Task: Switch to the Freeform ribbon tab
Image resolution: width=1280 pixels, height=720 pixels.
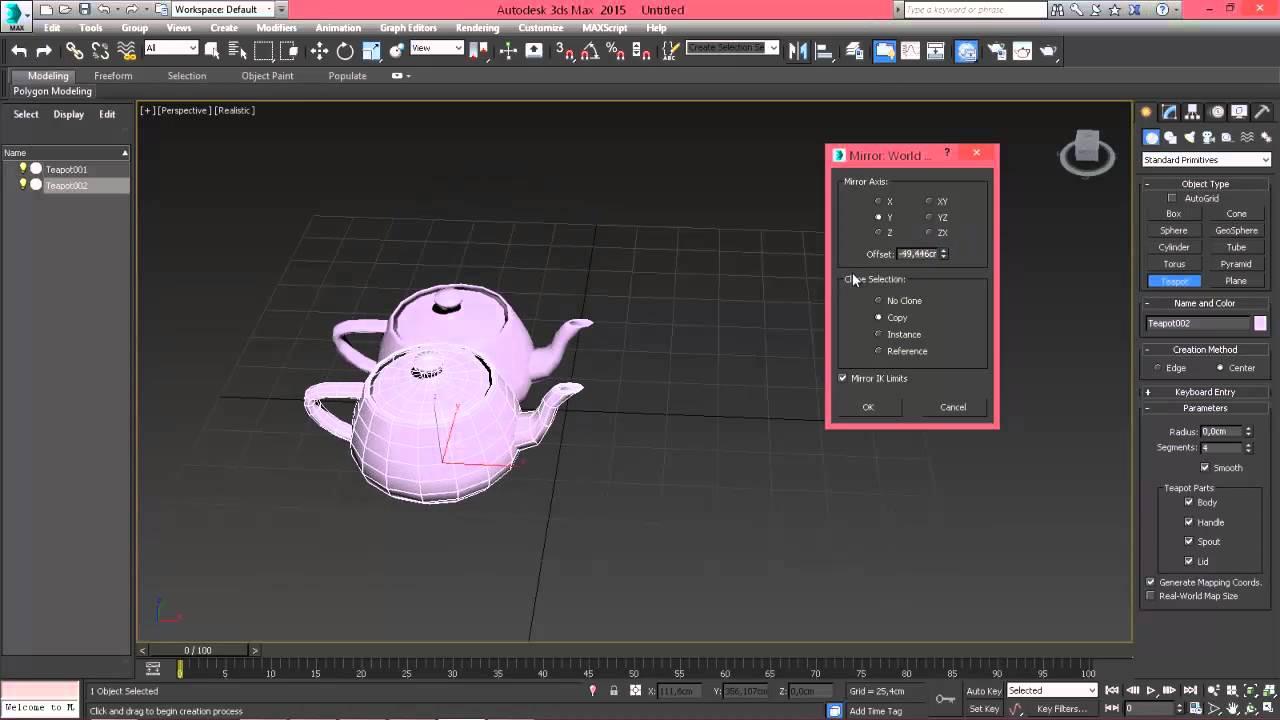Action: 113,76
